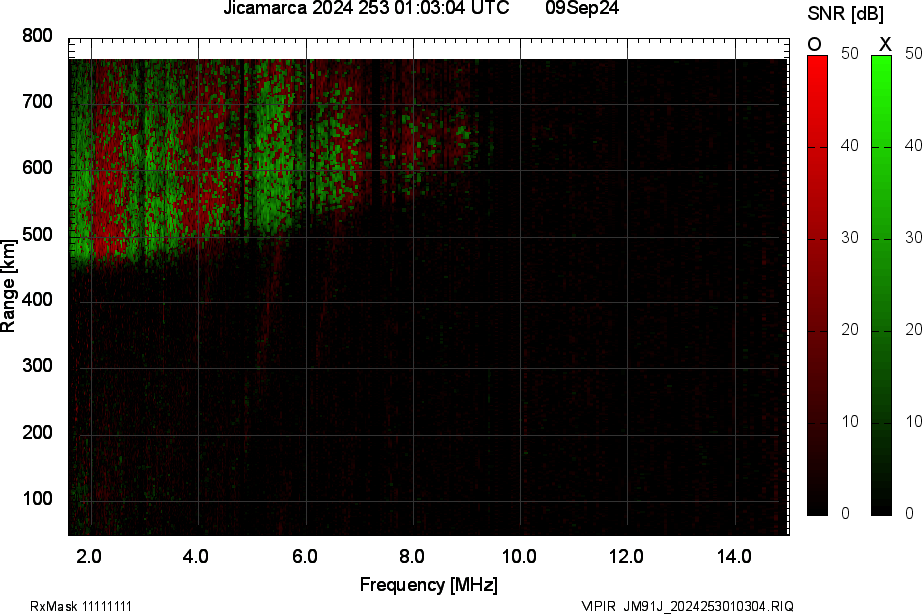Screen dimensions: 922x614
Task: Click the 'X' label above green colorbar
Action: [885, 45]
